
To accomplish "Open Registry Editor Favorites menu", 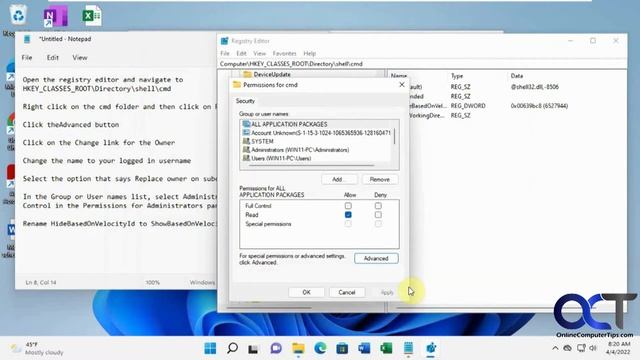I will 284,53.
